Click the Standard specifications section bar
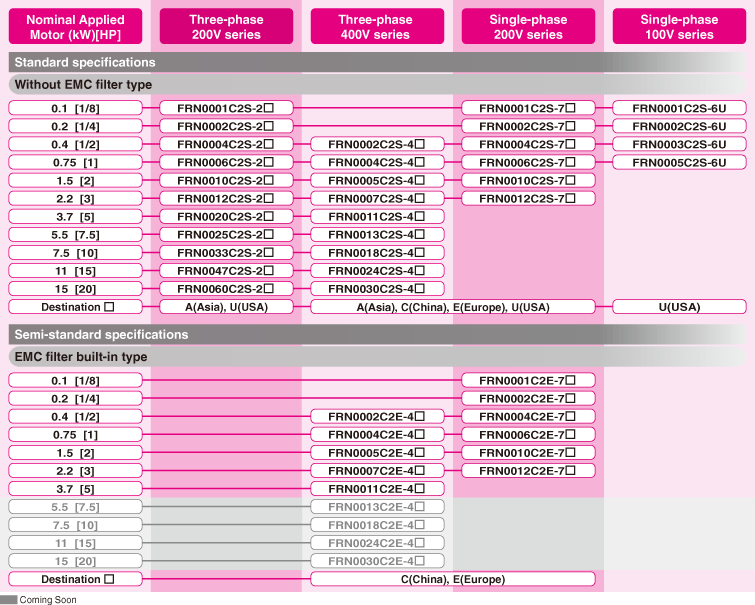The height and width of the screenshot is (605, 755). click(x=377, y=62)
